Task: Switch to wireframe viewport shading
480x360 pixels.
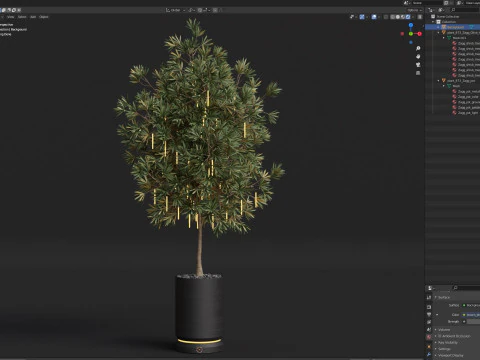Action: [393, 17]
